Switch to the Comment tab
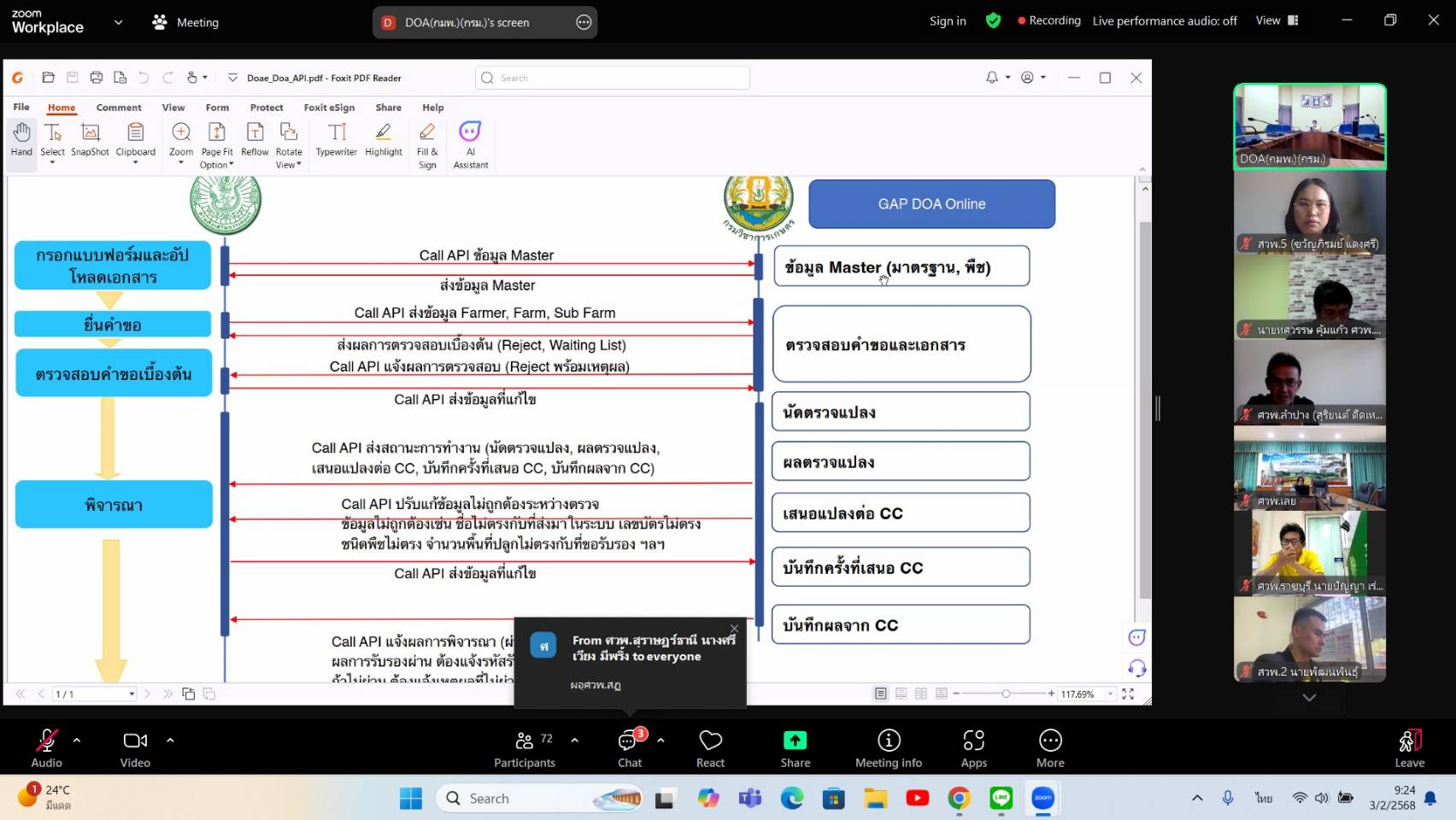This screenshot has height=820, width=1456. pos(119,108)
